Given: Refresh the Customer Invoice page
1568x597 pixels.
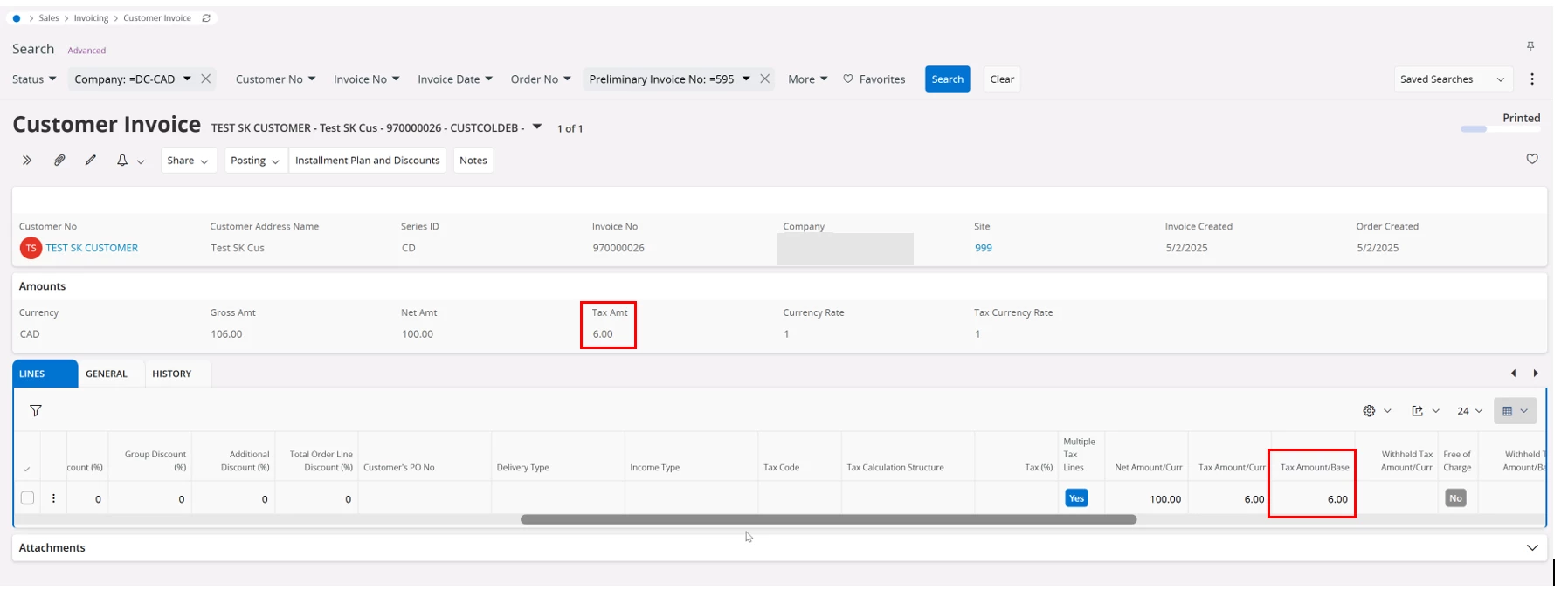Looking at the screenshot, I should pyautogui.click(x=206, y=18).
